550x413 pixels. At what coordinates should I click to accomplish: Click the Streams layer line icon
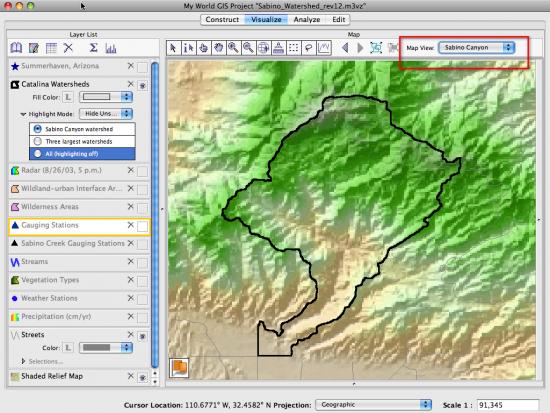pos(15,262)
